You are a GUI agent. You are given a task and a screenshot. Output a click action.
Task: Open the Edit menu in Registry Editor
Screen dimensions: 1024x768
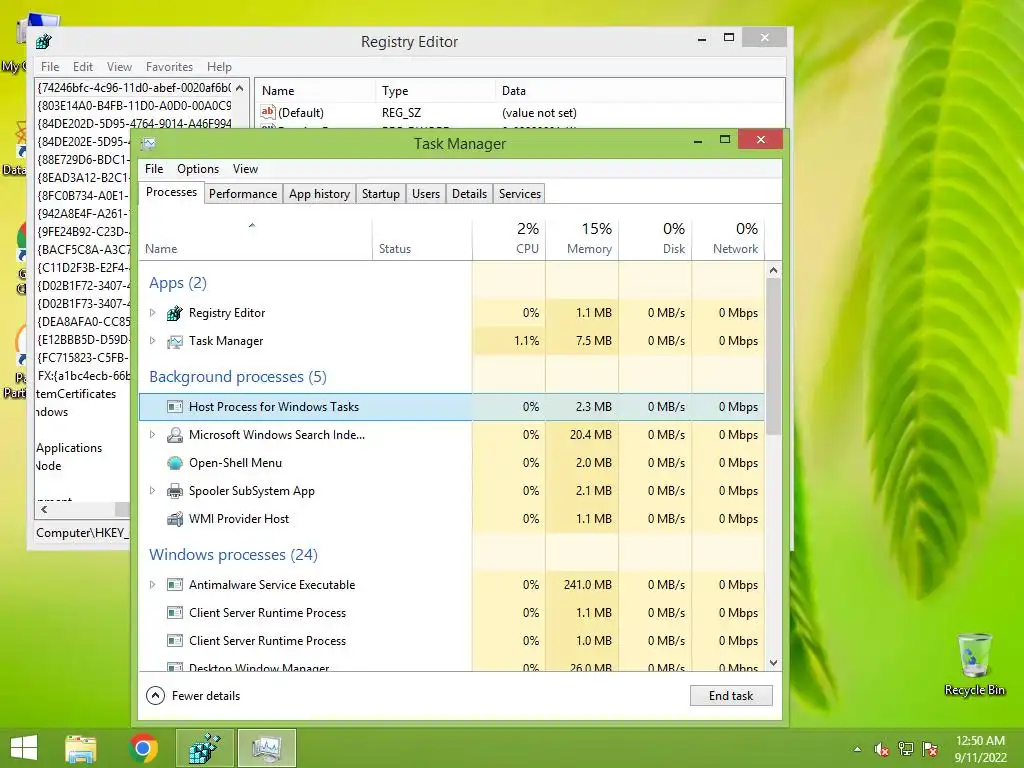[x=82, y=67]
